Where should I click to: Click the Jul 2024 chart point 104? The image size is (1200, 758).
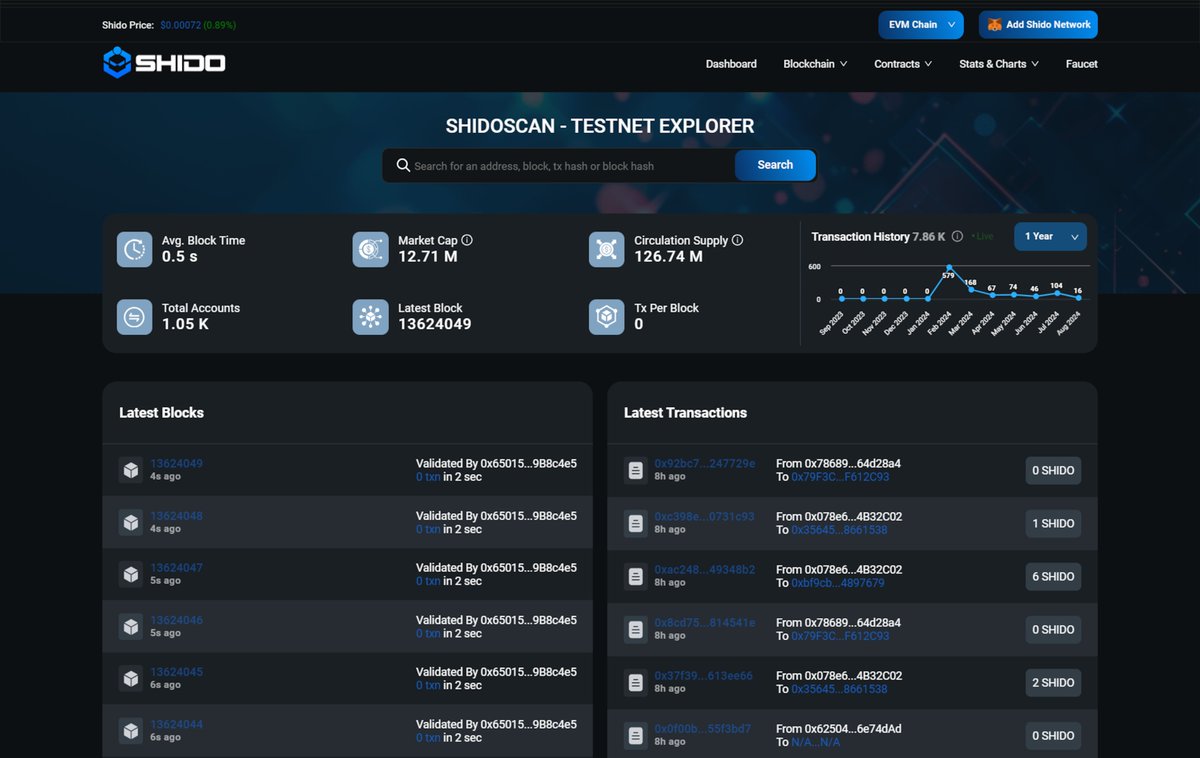pos(1056,293)
